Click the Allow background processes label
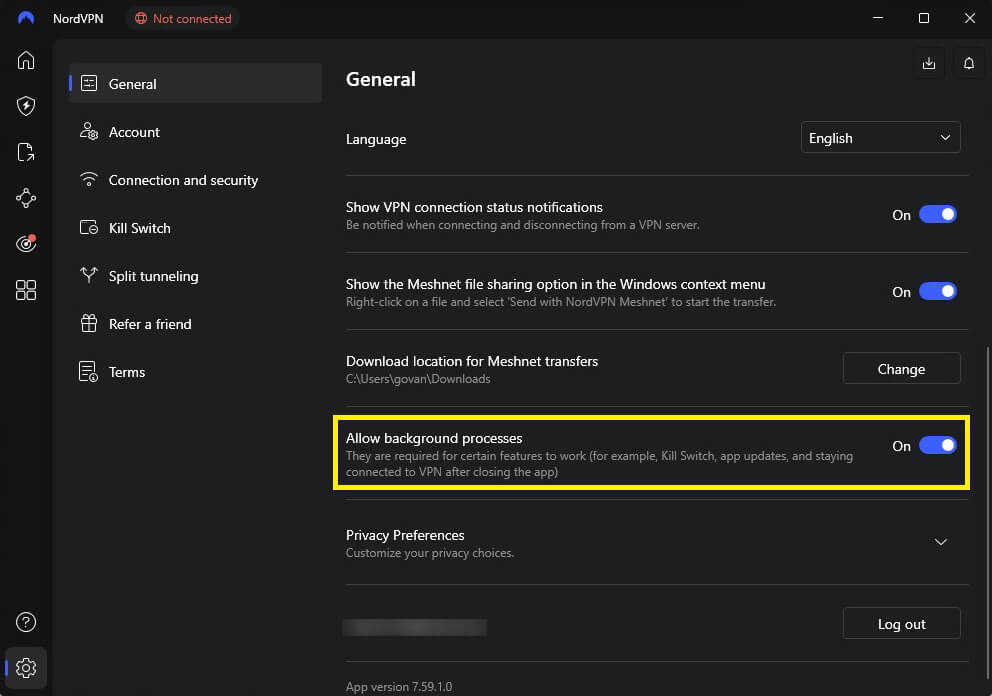The width and height of the screenshot is (992, 696). pyautogui.click(x=434, y=438)
